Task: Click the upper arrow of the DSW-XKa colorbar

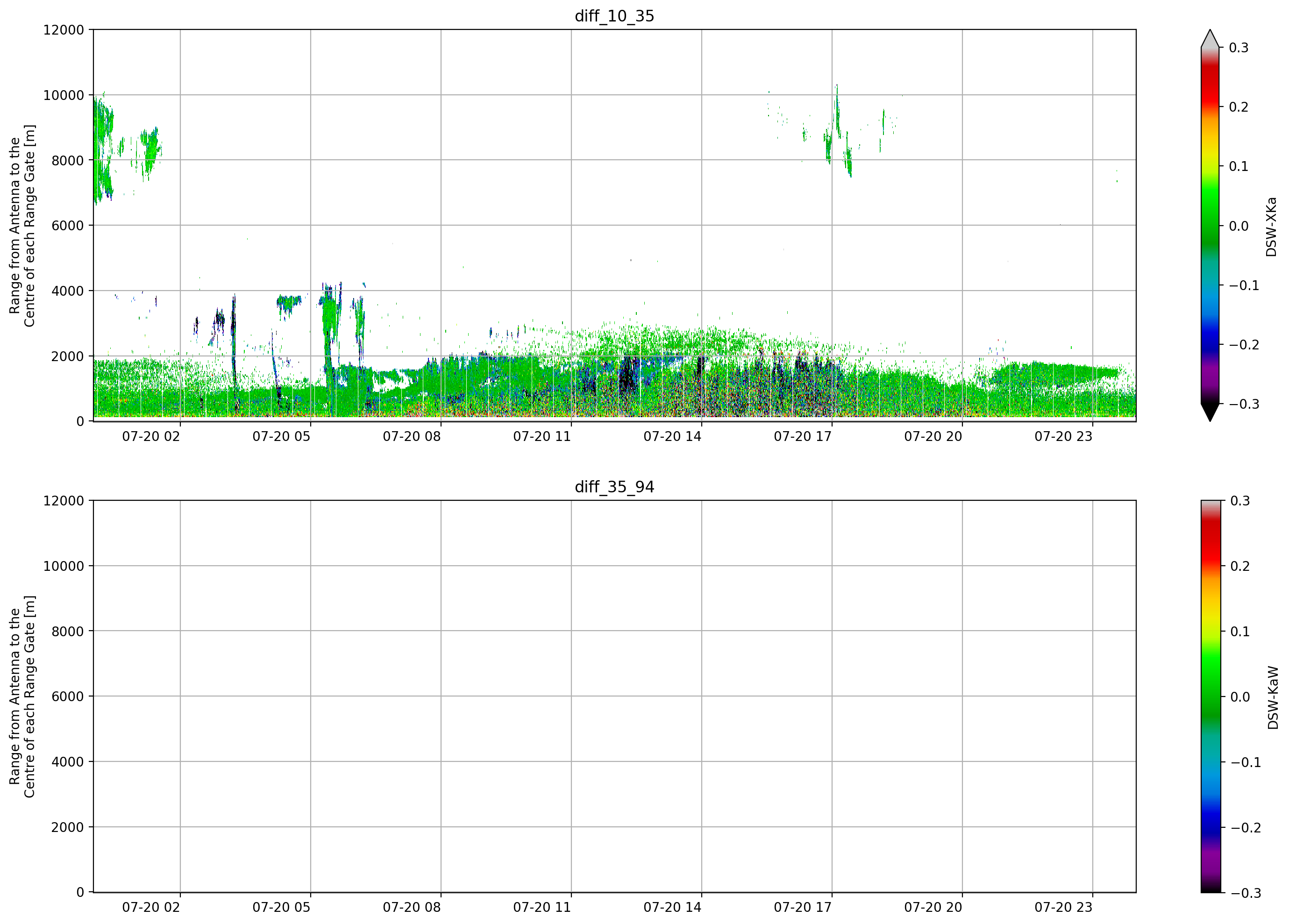Action: coord(1210,39)
